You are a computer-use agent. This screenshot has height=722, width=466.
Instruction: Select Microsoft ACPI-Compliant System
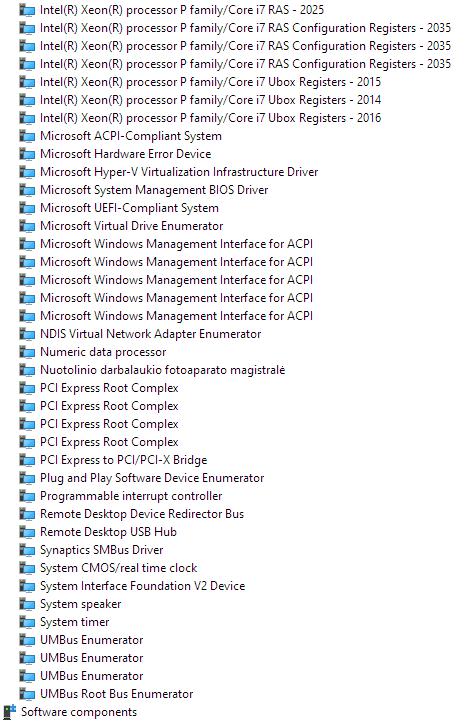click(x=131, y=136)
